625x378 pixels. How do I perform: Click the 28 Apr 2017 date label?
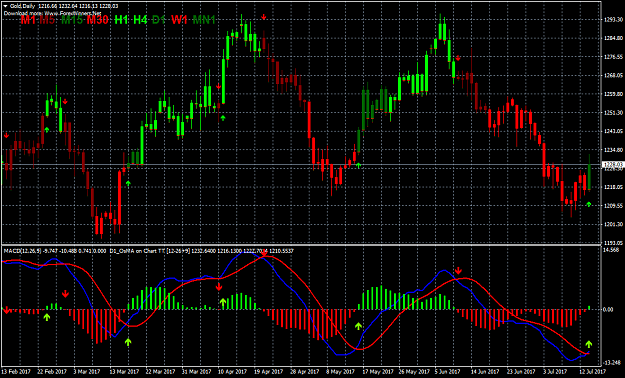[305, 371]
